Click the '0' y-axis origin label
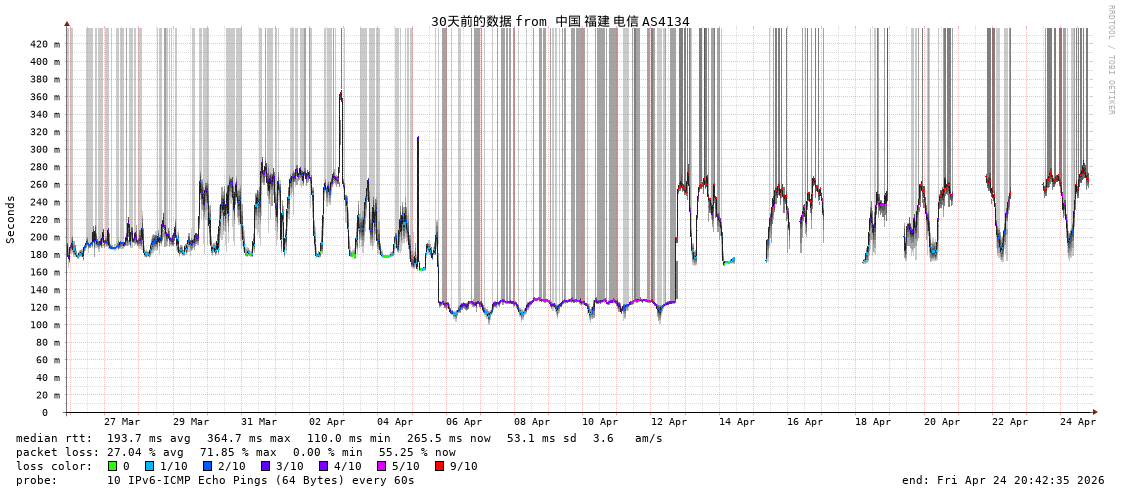This screenshot has height=494, width=1121. coord(44,413)
